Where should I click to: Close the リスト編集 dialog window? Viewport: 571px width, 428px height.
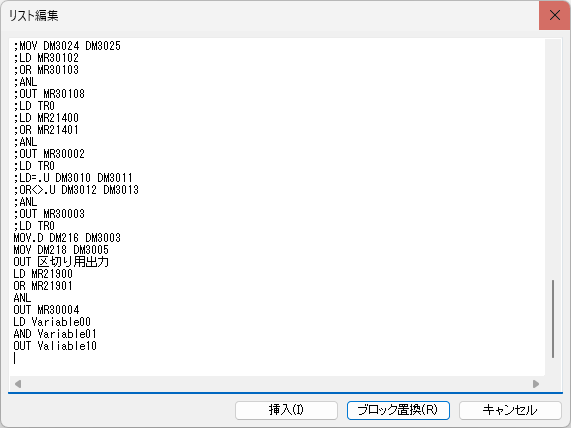pyautogui.click(x=555, y=15)
